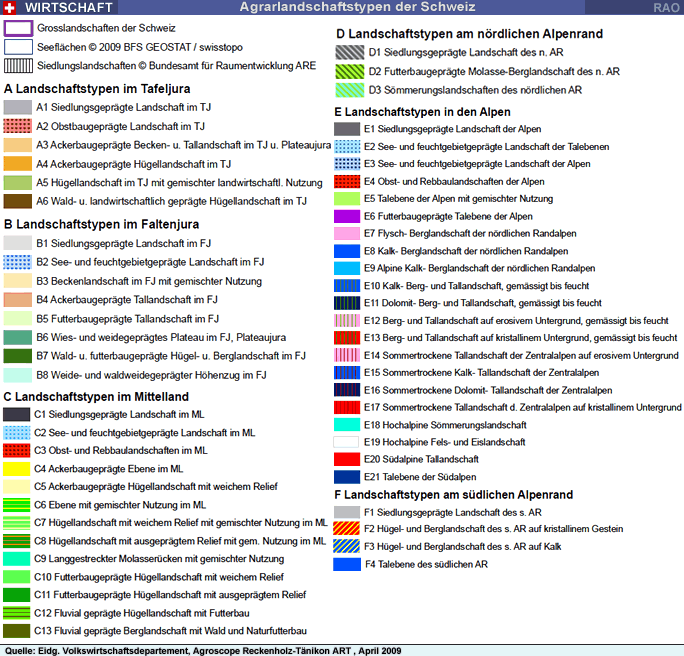Click the dark green B7 legend swatch
This screenshot has width=684, height=656.
pos(17,356)
